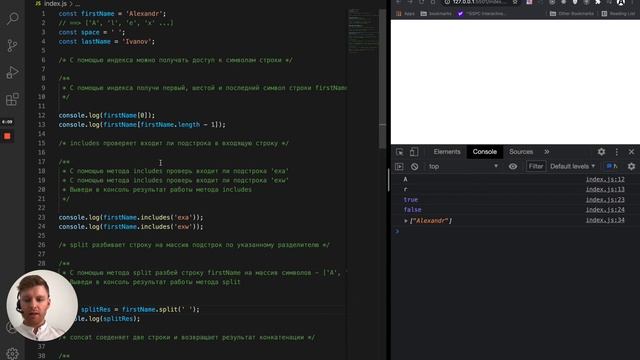Image resolution: width=640 pixels, height=360 pixels.
Task: Bookmark the page with the star icon
Action: (x=515, y=2)
